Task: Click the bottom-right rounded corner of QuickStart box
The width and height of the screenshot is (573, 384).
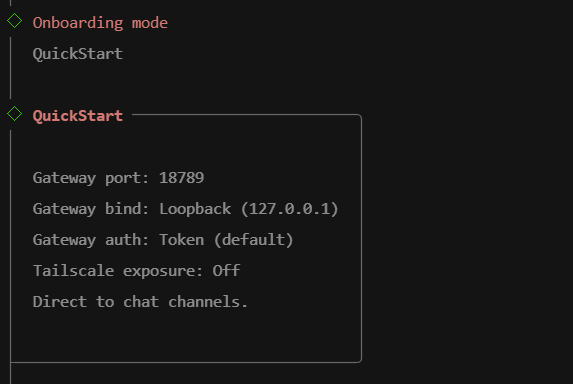Action: pyautogui.click(x=359, y=360)
